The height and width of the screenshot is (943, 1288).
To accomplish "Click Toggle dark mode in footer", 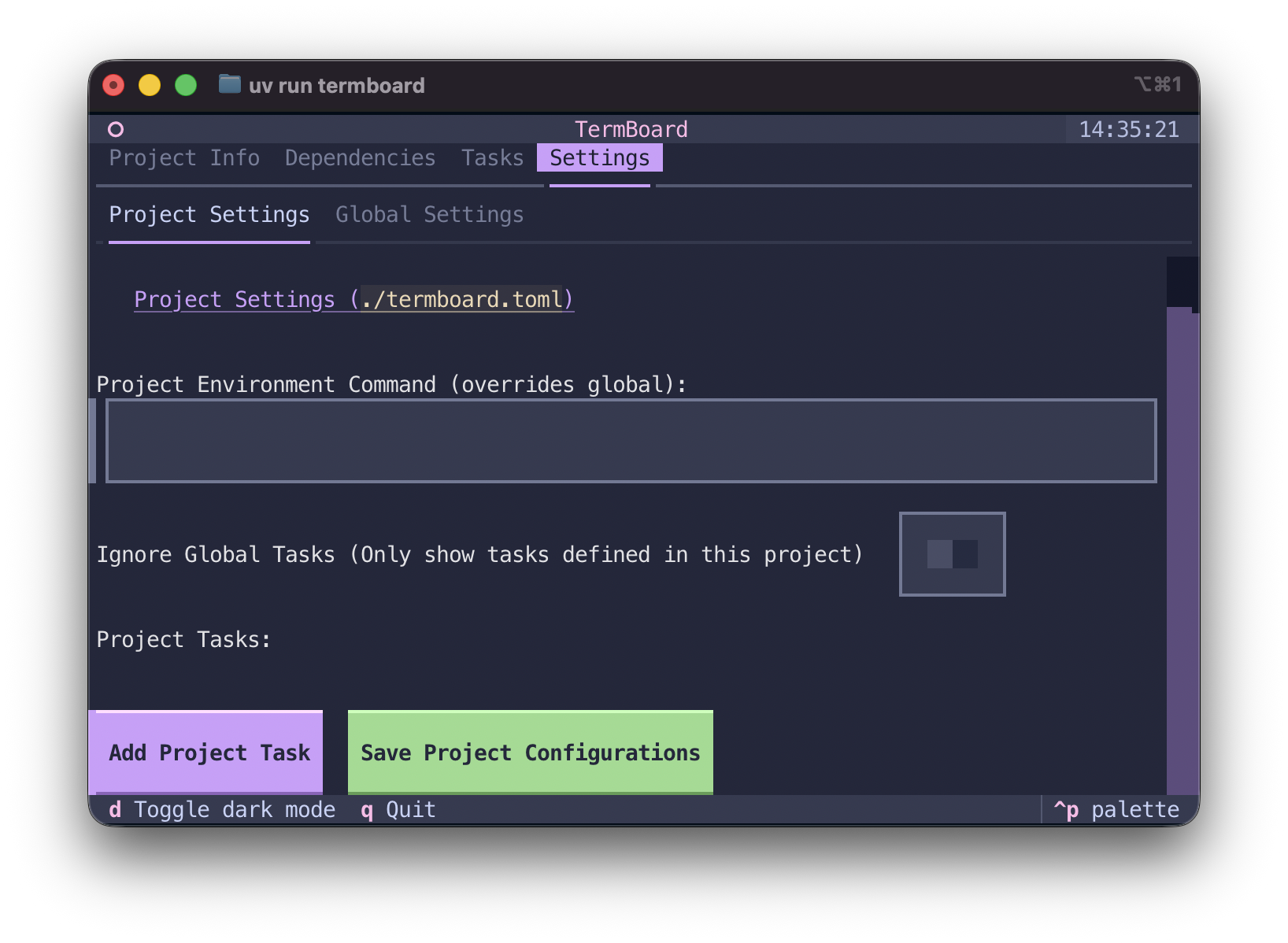I will point(222,809).
